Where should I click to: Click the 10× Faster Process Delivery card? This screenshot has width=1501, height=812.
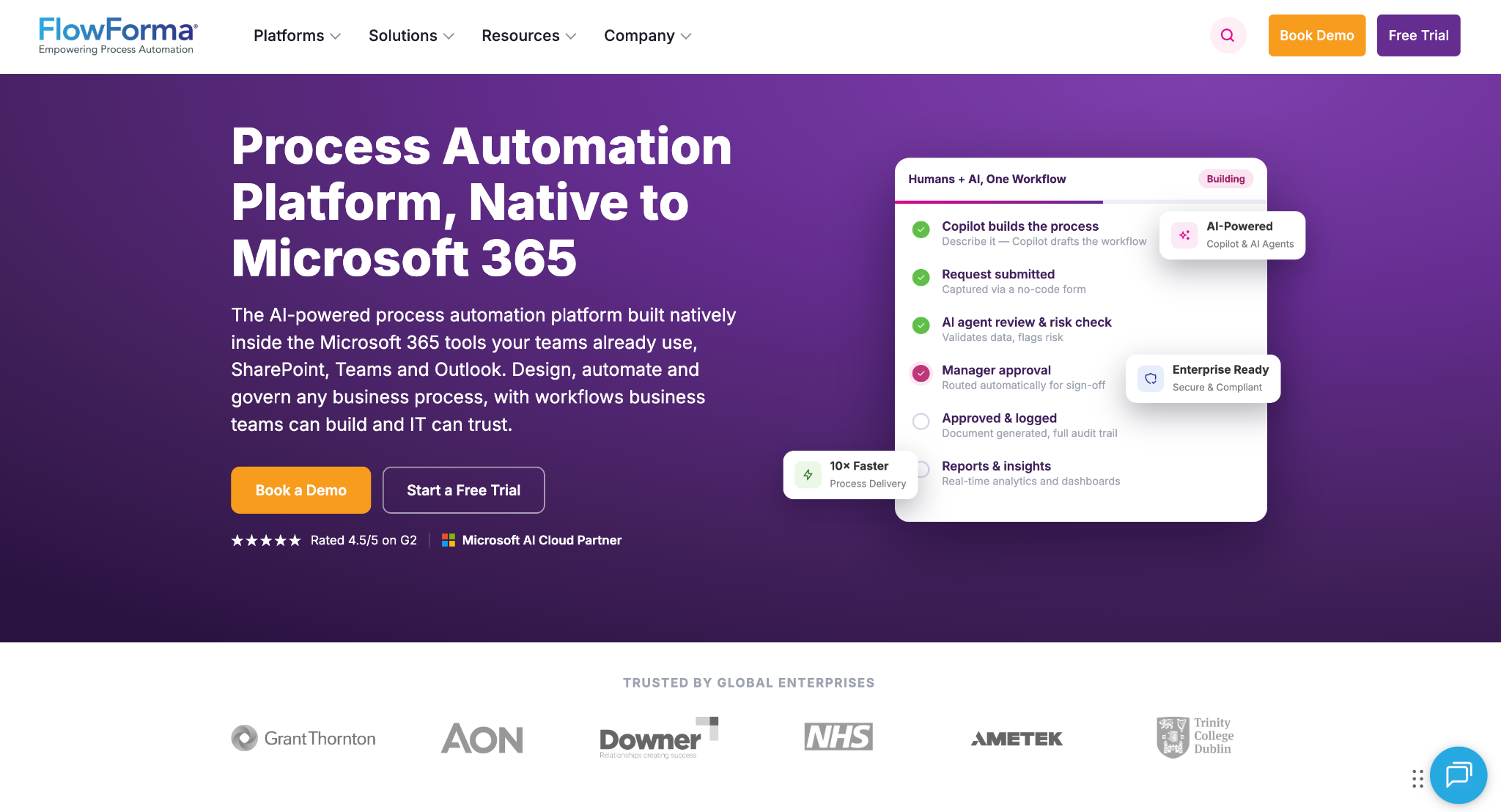pos(850,475)
